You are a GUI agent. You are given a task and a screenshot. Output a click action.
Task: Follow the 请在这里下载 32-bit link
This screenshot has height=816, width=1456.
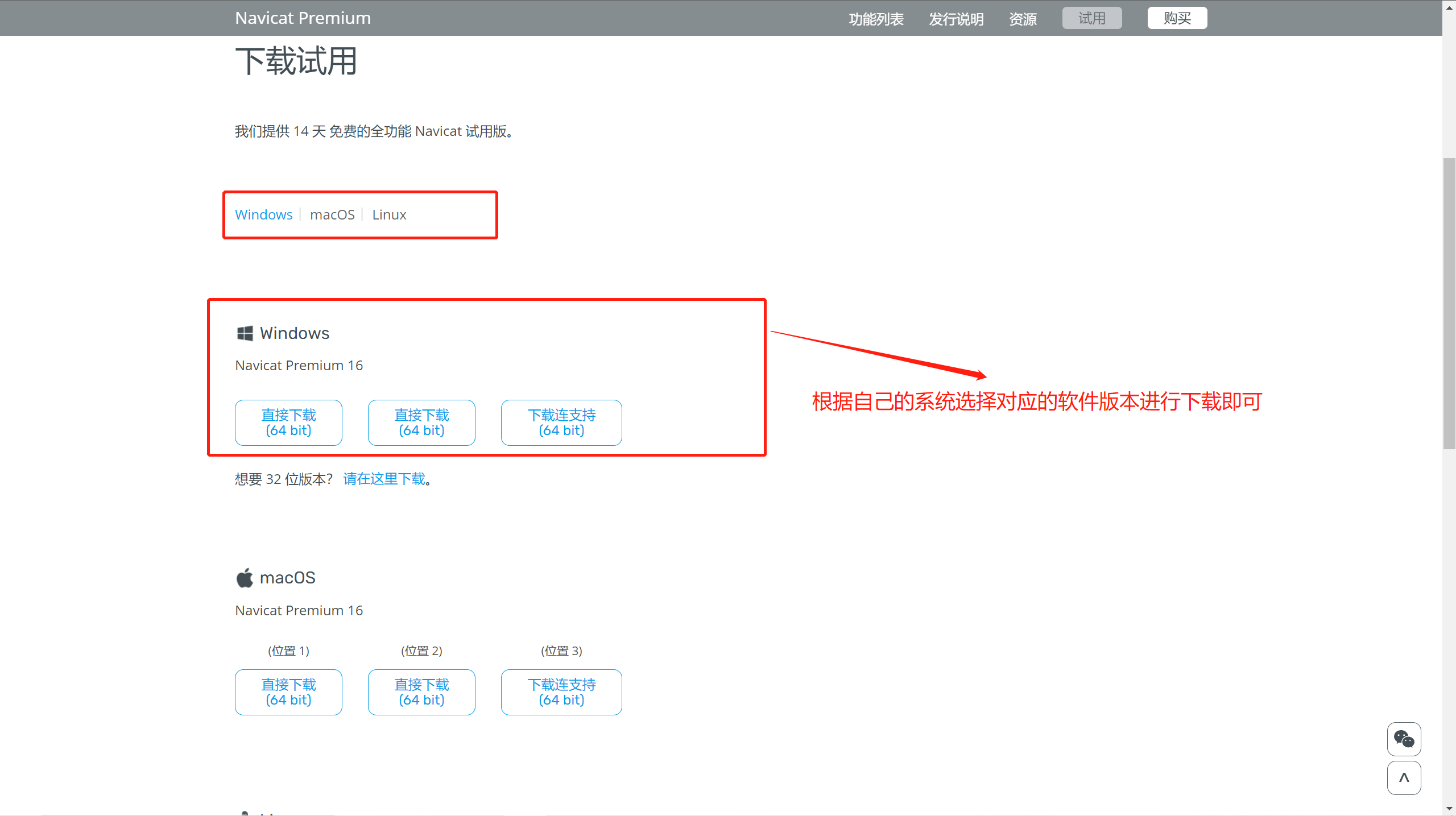pyautogui.click(x=384, y=479)
